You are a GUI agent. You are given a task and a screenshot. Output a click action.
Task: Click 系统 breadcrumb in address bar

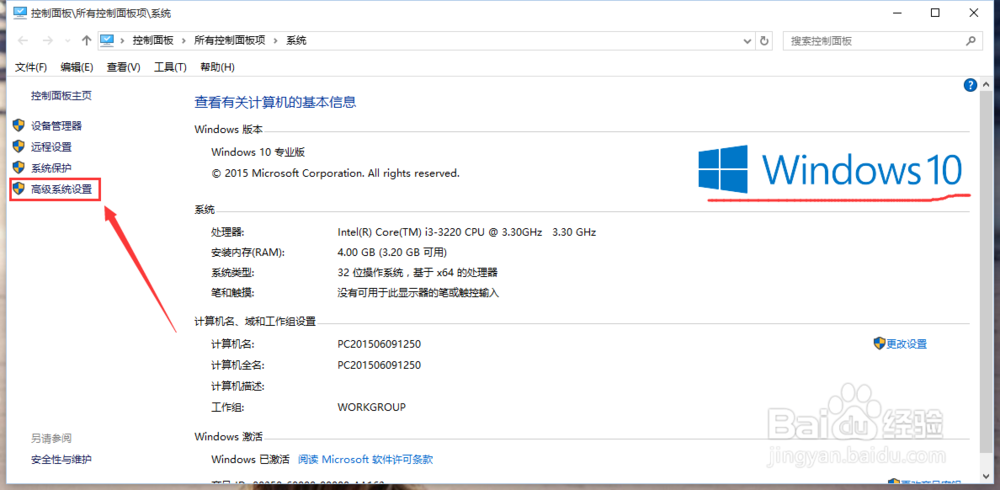click(297, 41)
